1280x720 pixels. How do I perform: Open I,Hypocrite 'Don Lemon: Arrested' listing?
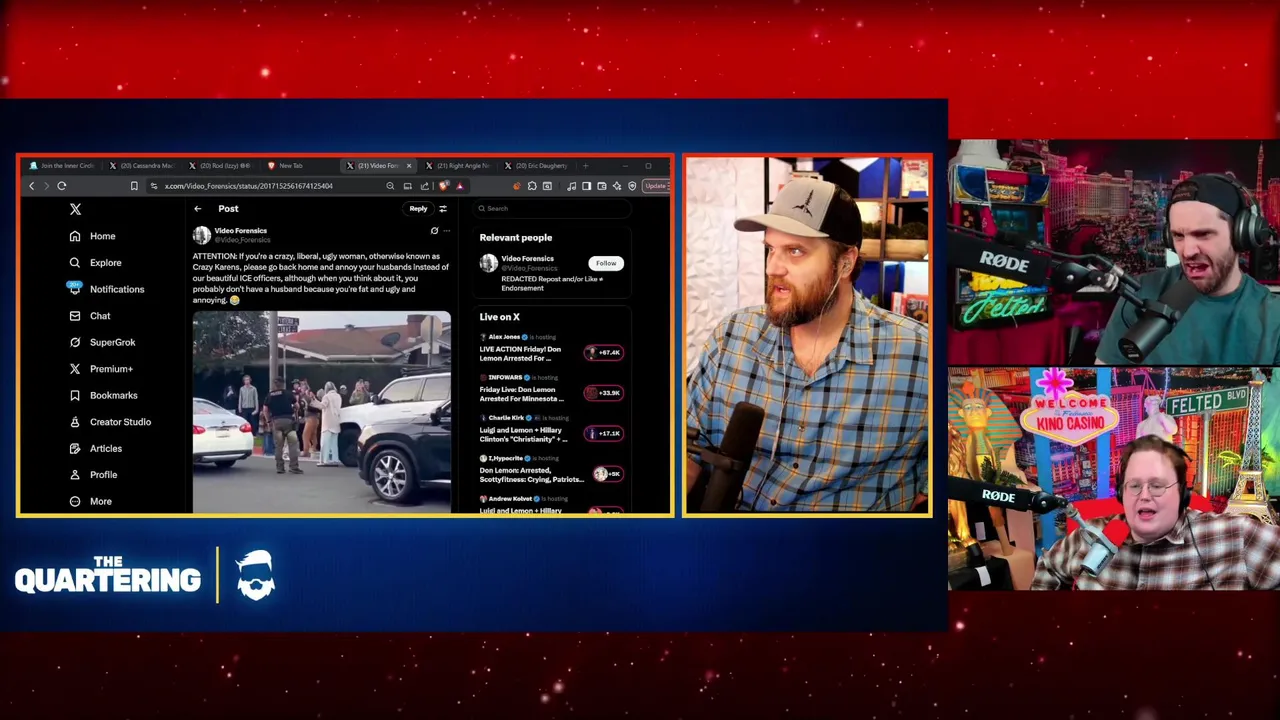pyautogui.click(x=531, y=474)
